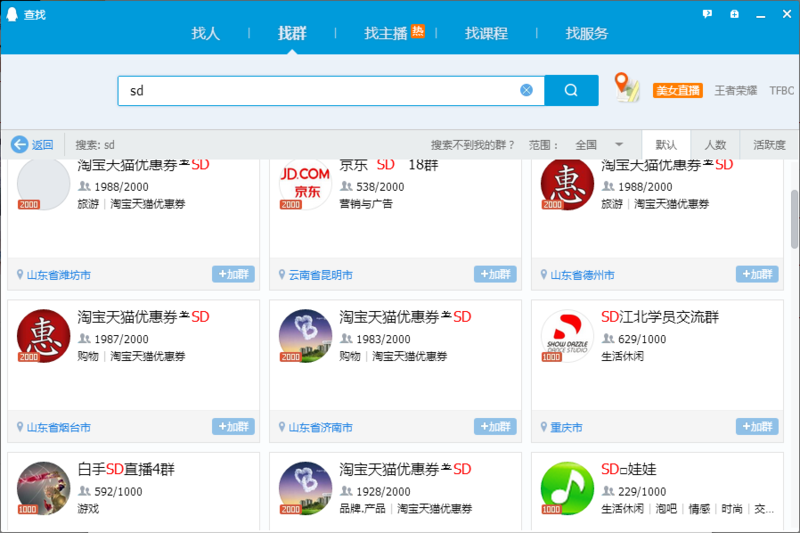Click the magnifier search button
The image size is (800, 533).
571,90
